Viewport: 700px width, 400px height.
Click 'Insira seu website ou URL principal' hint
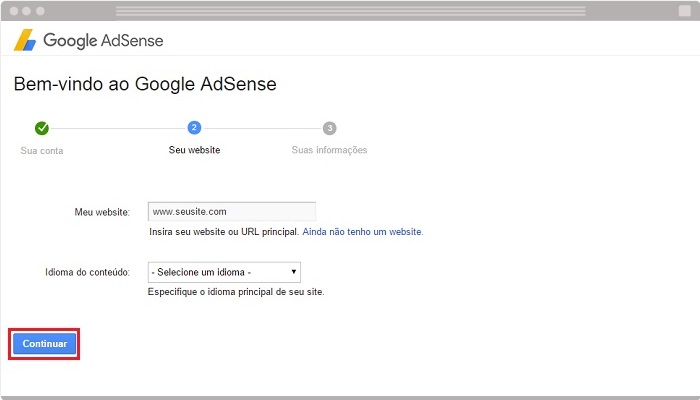(x=224, y=232)
